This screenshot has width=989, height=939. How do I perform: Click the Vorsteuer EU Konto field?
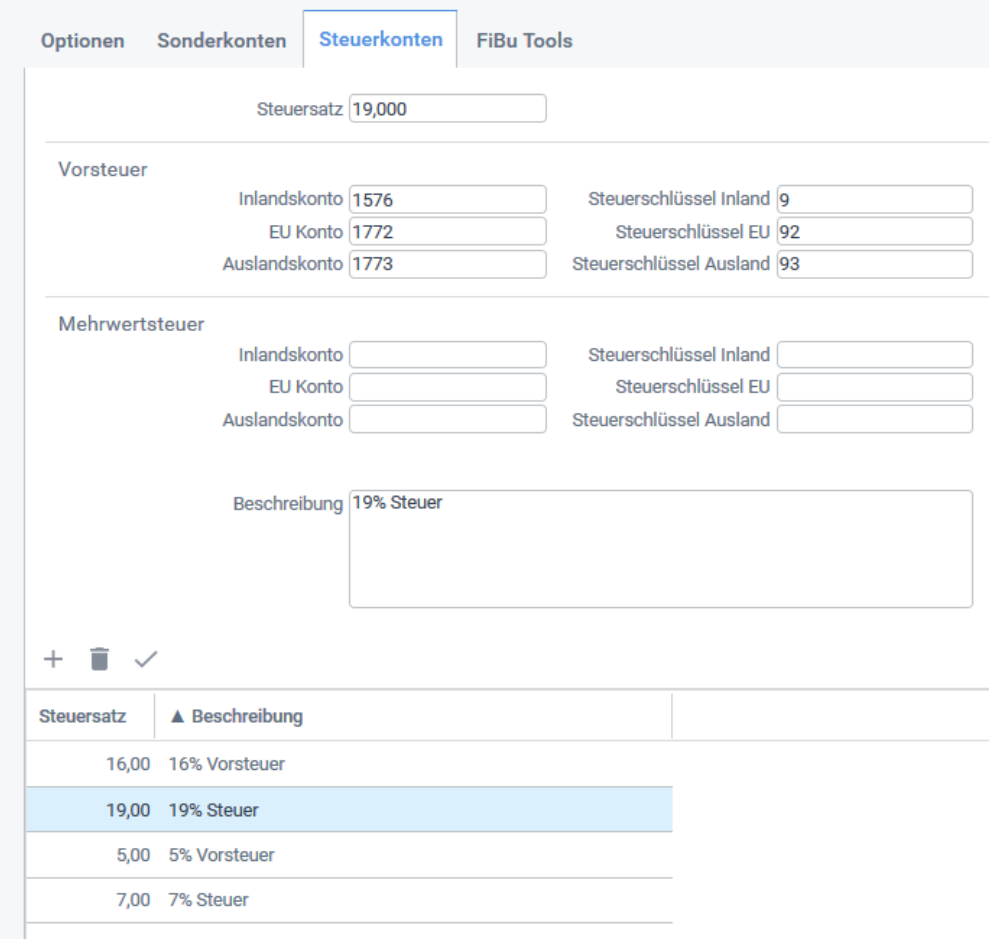pos(447,232)
